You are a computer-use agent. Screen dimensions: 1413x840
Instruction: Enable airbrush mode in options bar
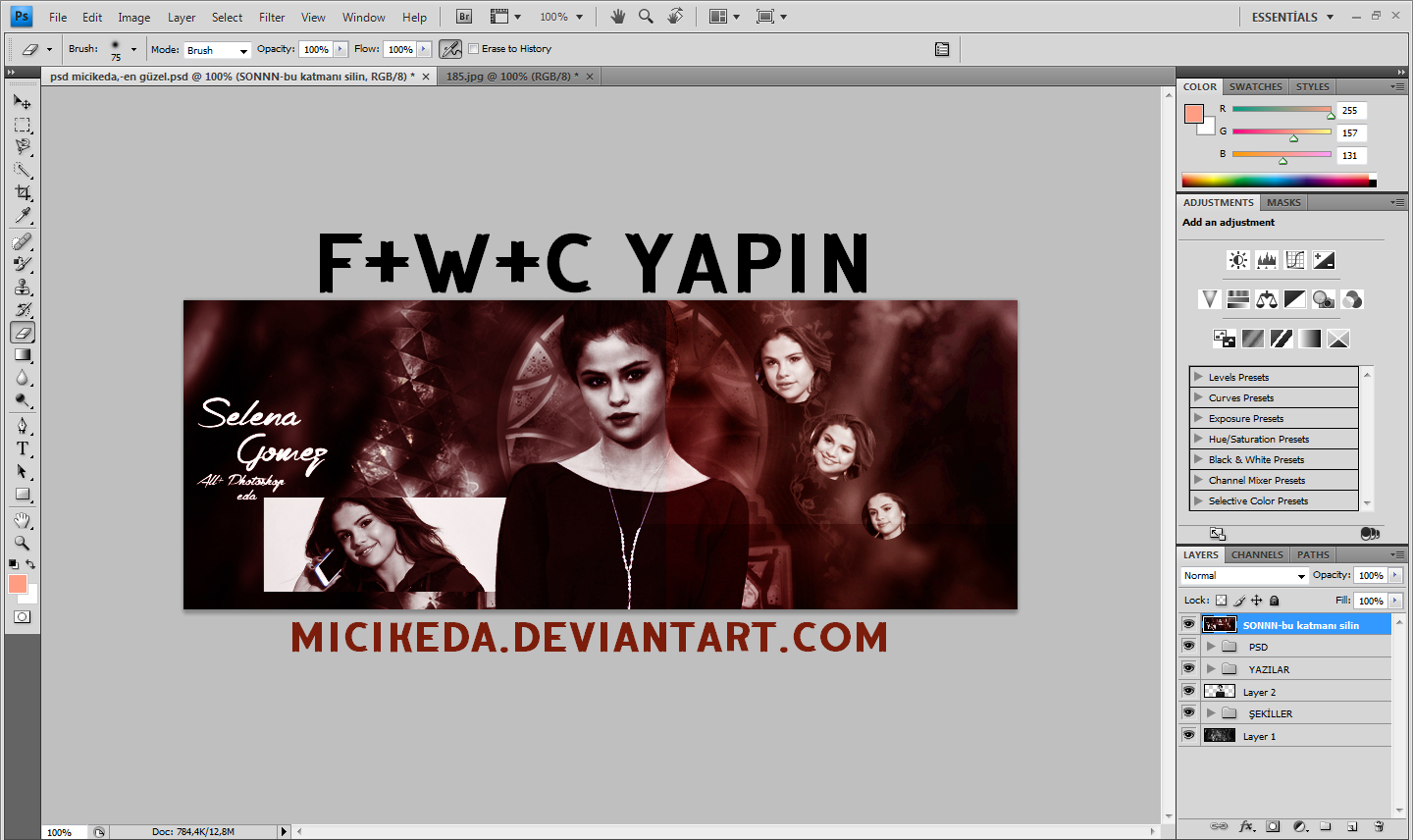coord(450,49)
